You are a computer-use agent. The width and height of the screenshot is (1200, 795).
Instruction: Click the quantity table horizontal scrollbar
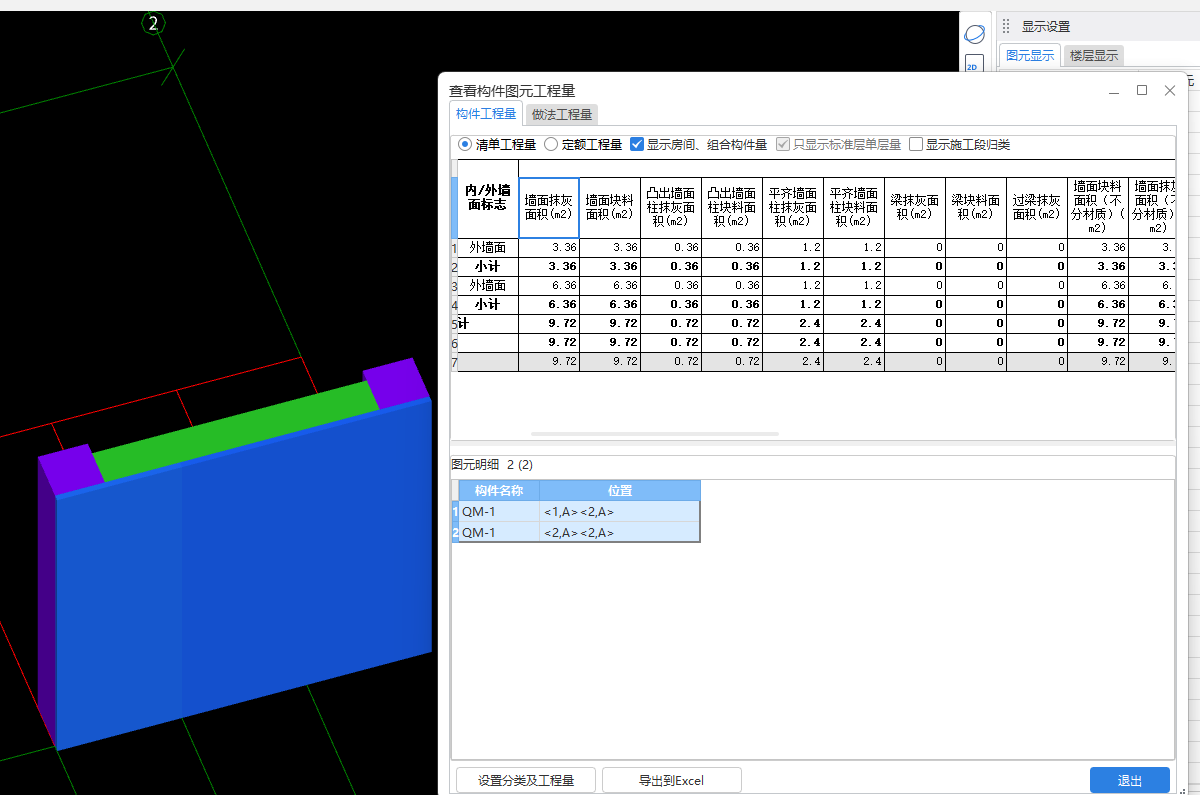(654, 434)
